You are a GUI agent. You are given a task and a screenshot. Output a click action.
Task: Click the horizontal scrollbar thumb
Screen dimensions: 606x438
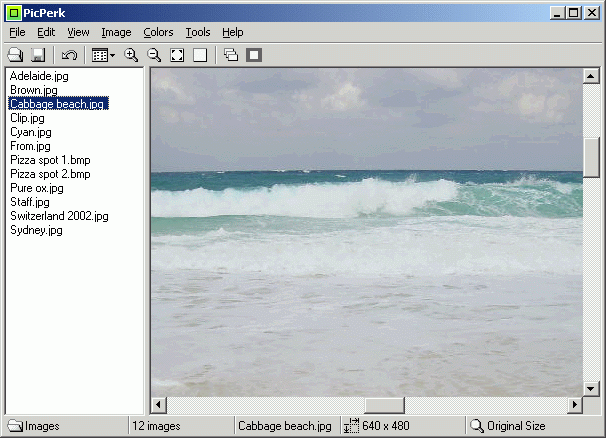(x=384, y=405)
